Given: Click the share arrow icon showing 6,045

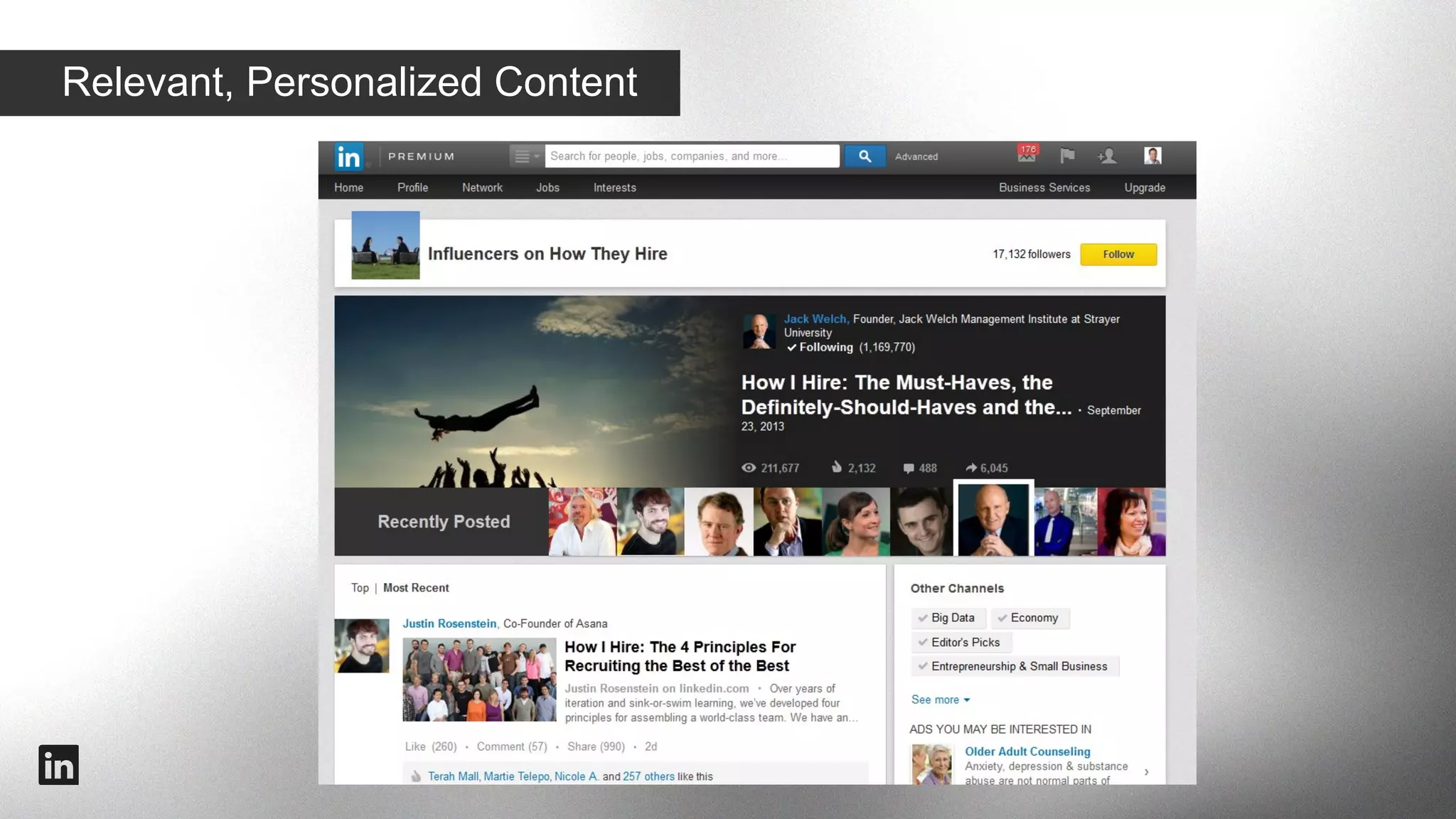Looking at the screenshot, I should click(x=971, y=467).
